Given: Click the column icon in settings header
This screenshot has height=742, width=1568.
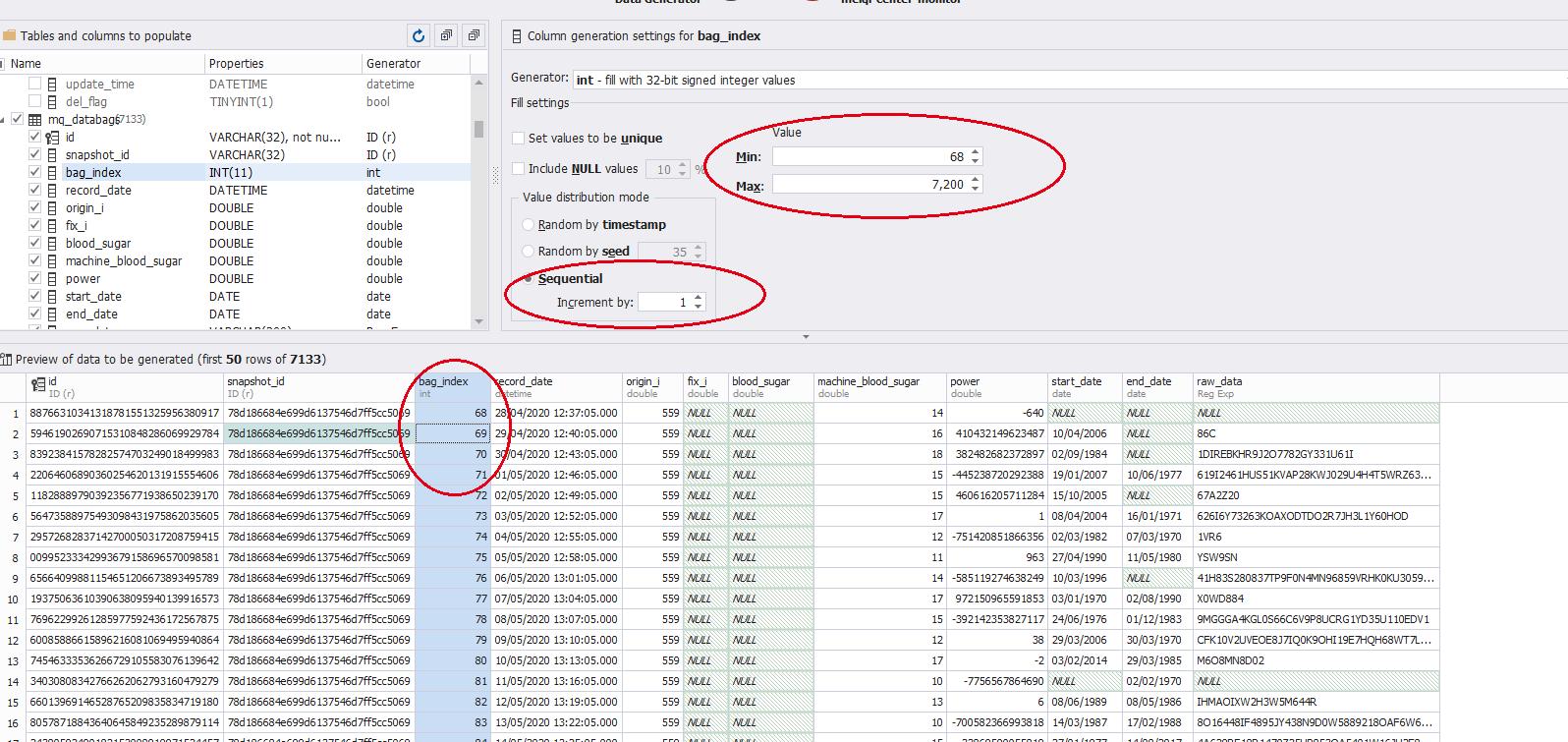Looking at the screenshot, I should pyautogui.click(x=517, y=36).
